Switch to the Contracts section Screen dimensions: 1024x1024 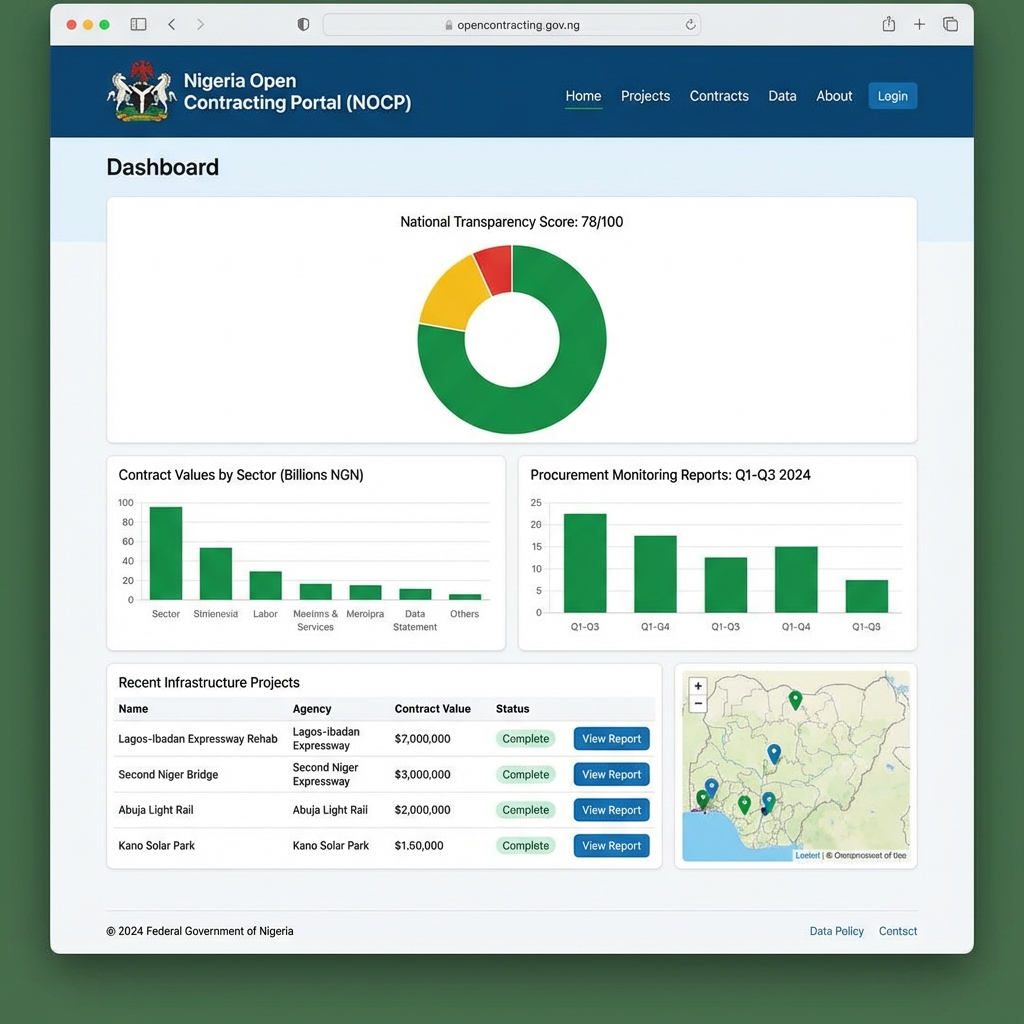pyautogui.click(x=719, y=96)
